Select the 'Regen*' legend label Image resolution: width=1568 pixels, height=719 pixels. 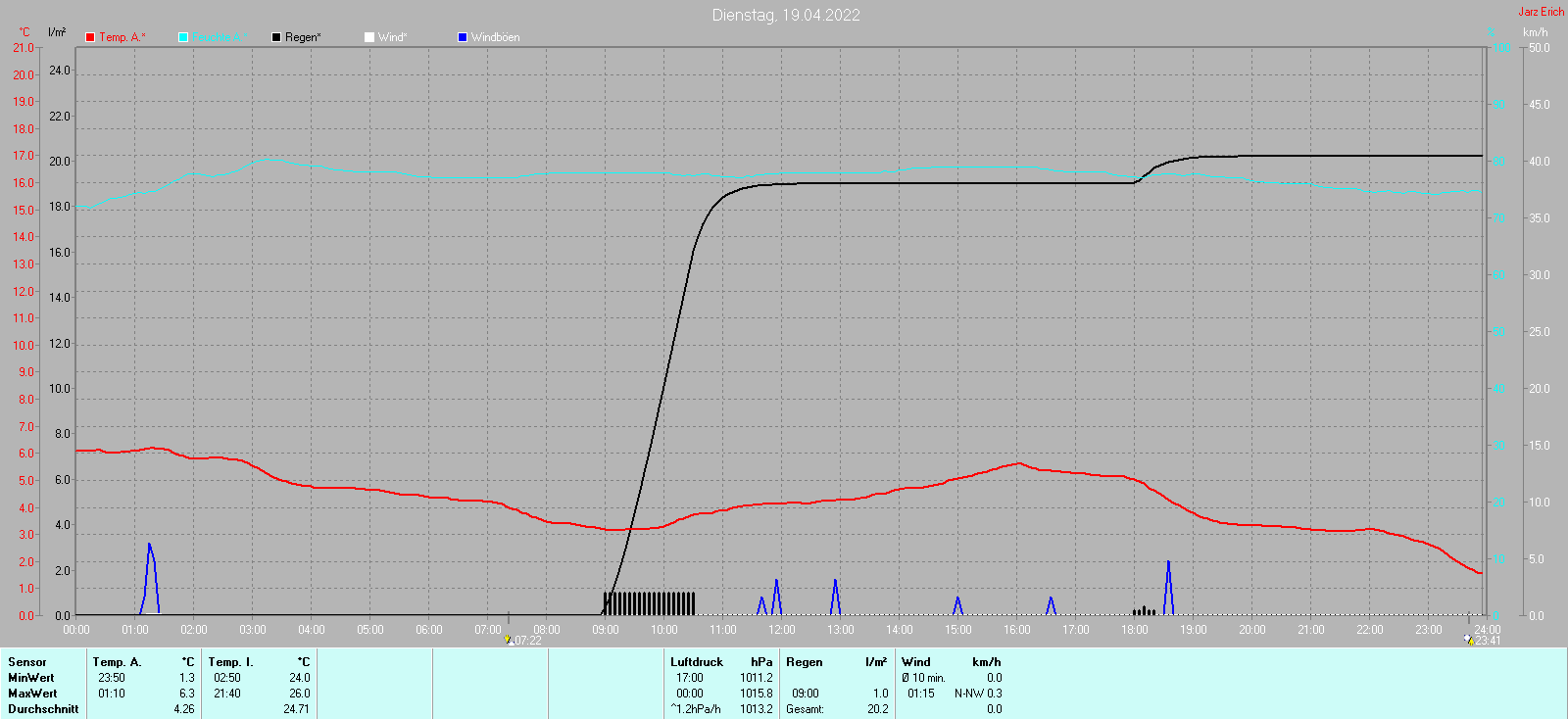303,37
